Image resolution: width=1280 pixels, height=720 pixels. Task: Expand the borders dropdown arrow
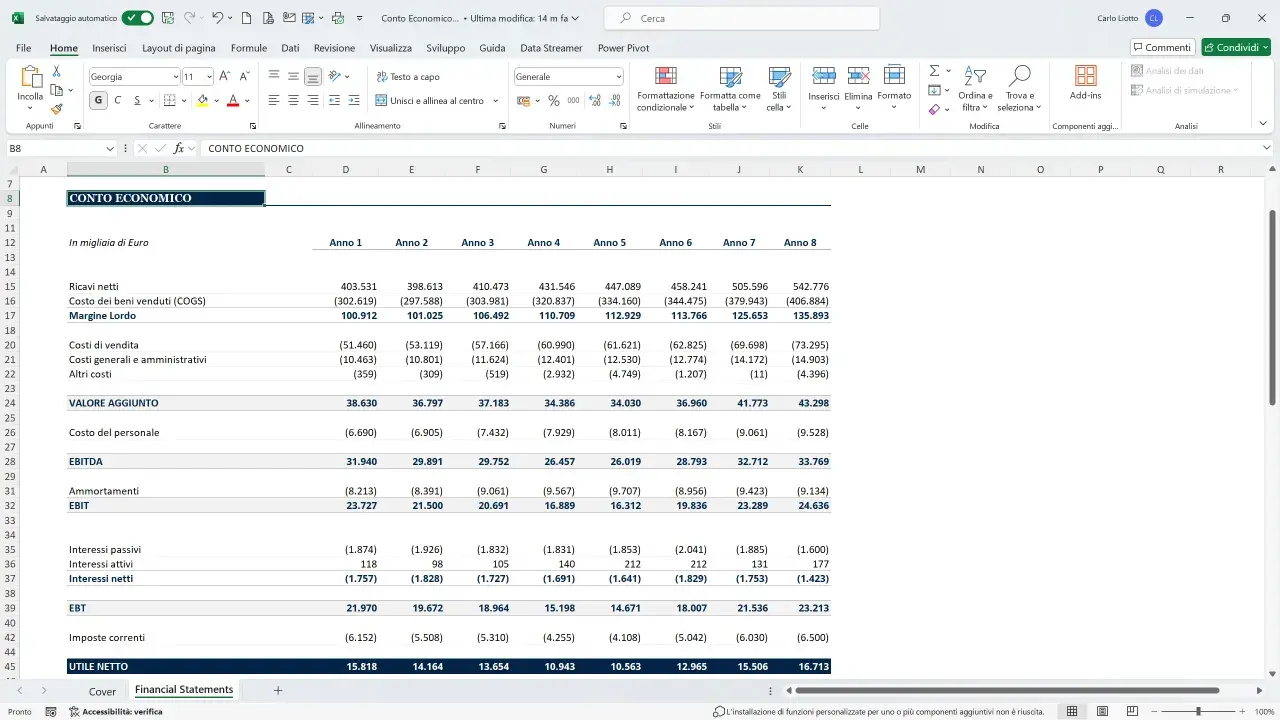[x=184, y=100]
